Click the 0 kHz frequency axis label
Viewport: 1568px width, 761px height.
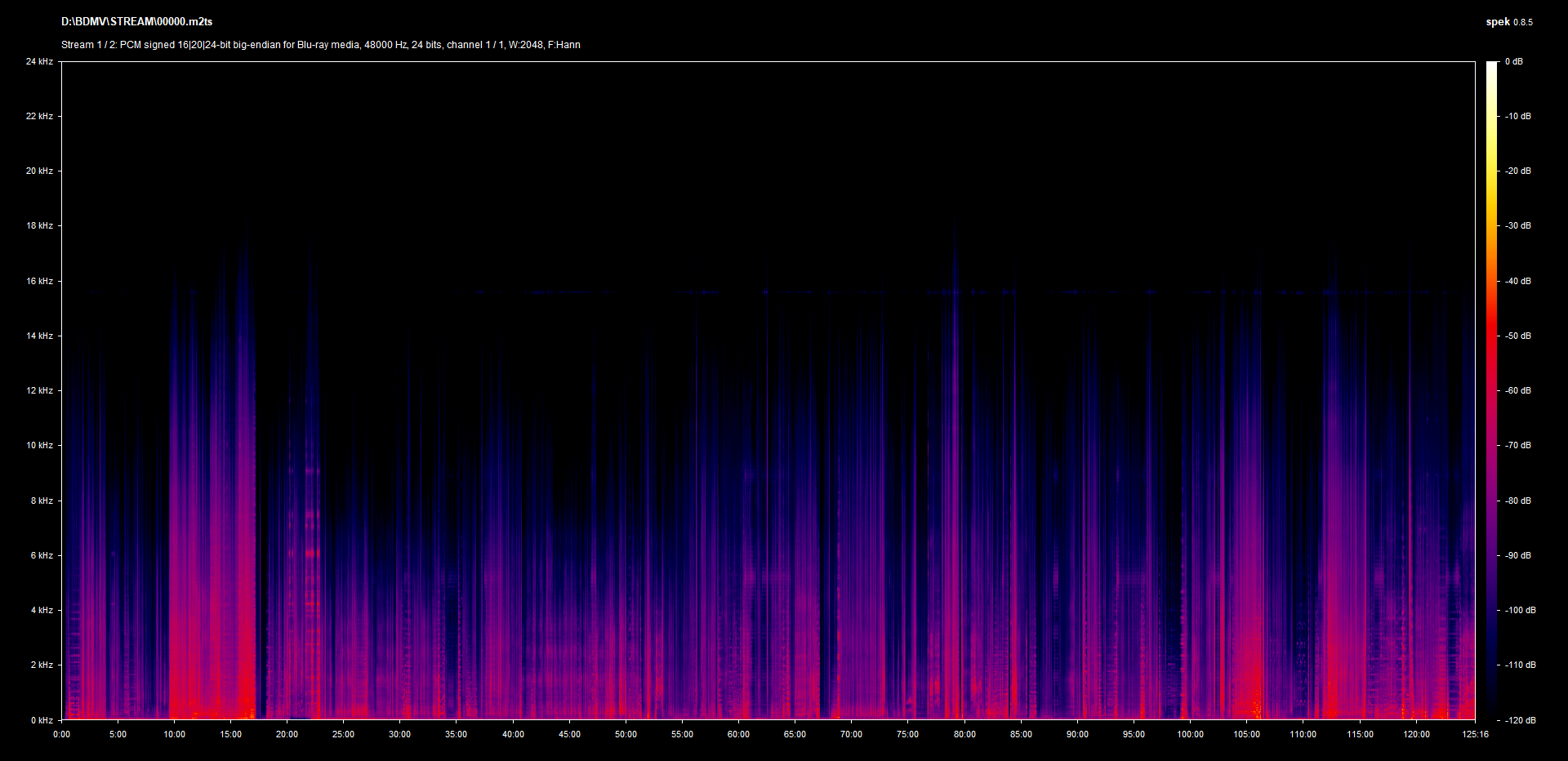click(x=42, y=720)
